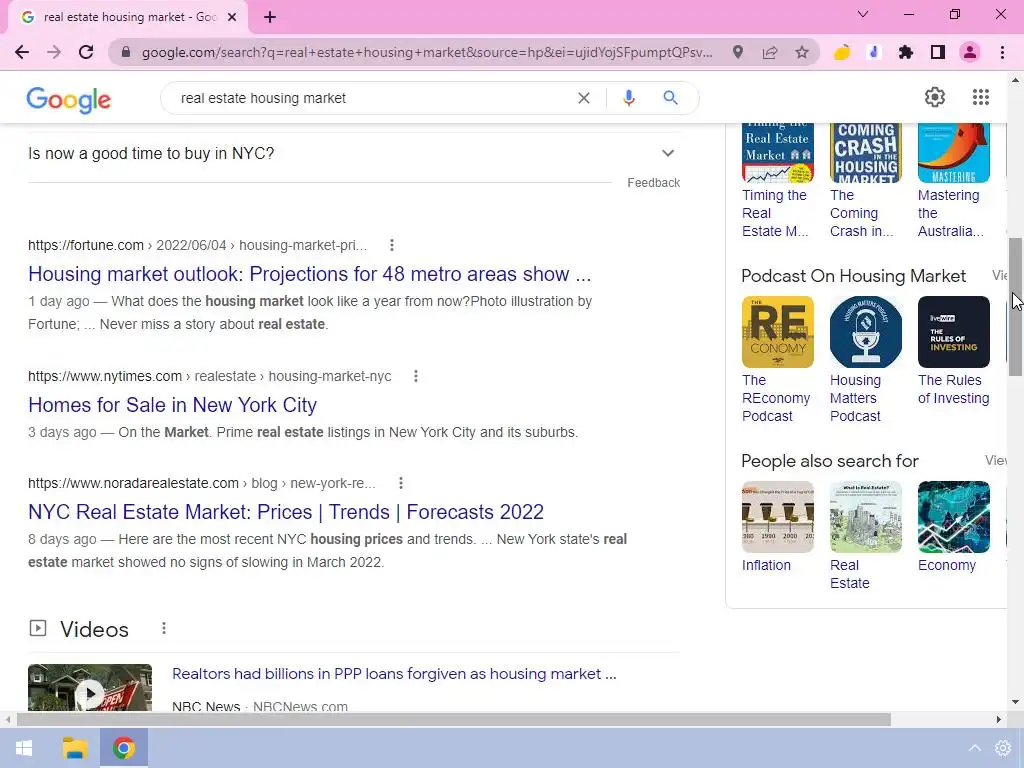Open The Rules of Investing podcast
1024x768 pixels.
[x=953, y=351]
